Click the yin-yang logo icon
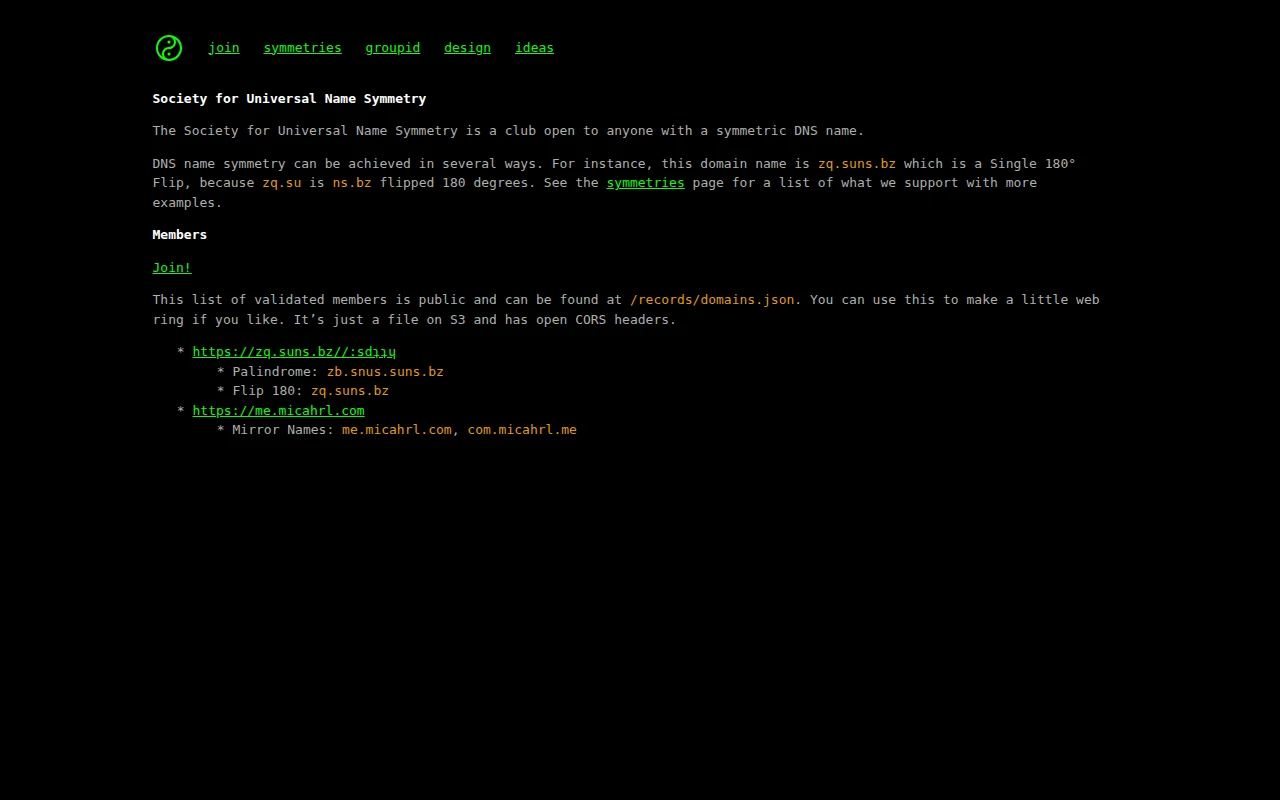The width and height of the screenshot is (1280, 800). click(169, 48)
